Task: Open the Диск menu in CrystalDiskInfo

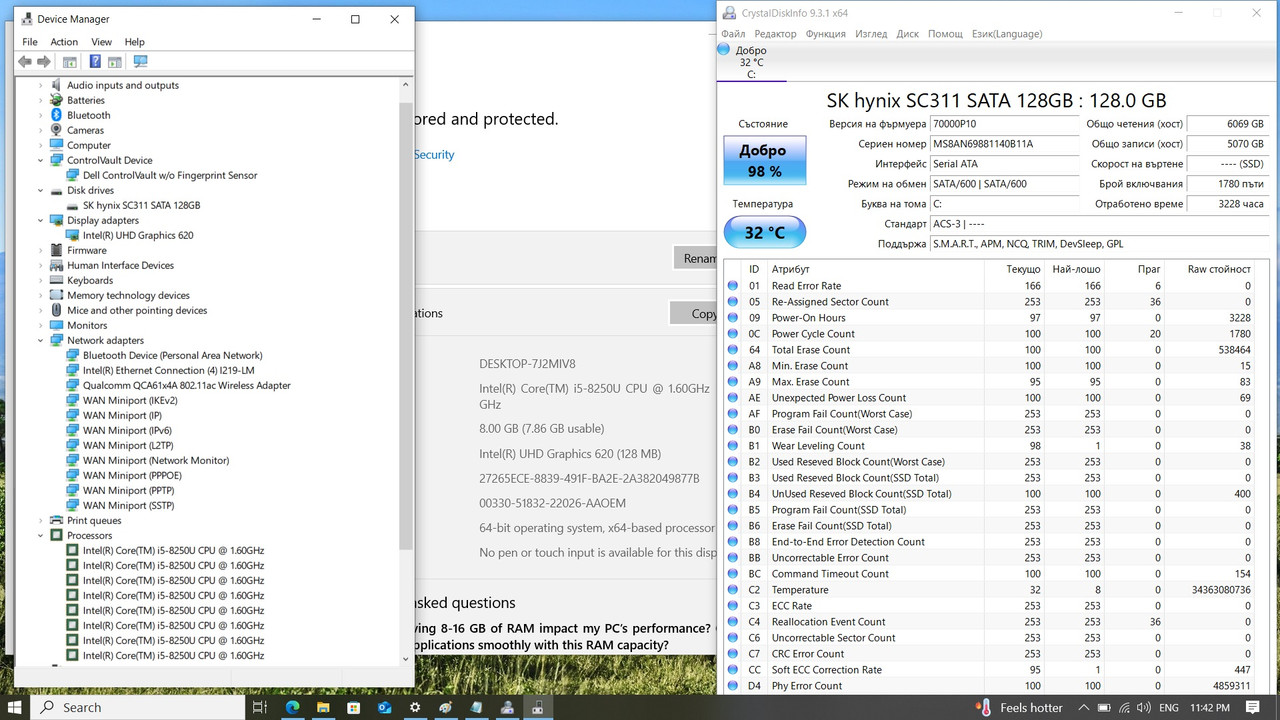Action: click(907, 34)
